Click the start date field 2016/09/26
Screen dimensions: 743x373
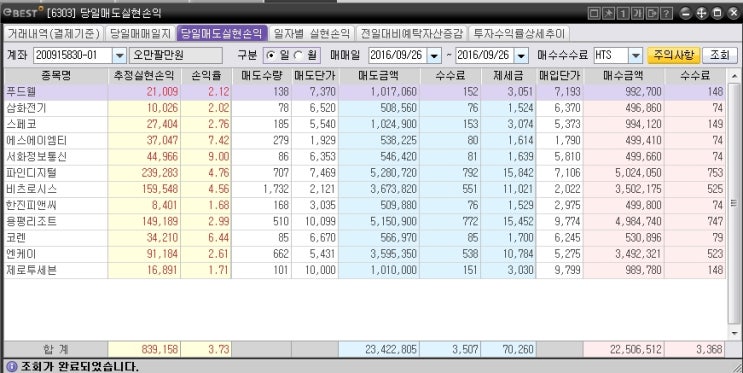pyautogui.click(x=398, y=55)
